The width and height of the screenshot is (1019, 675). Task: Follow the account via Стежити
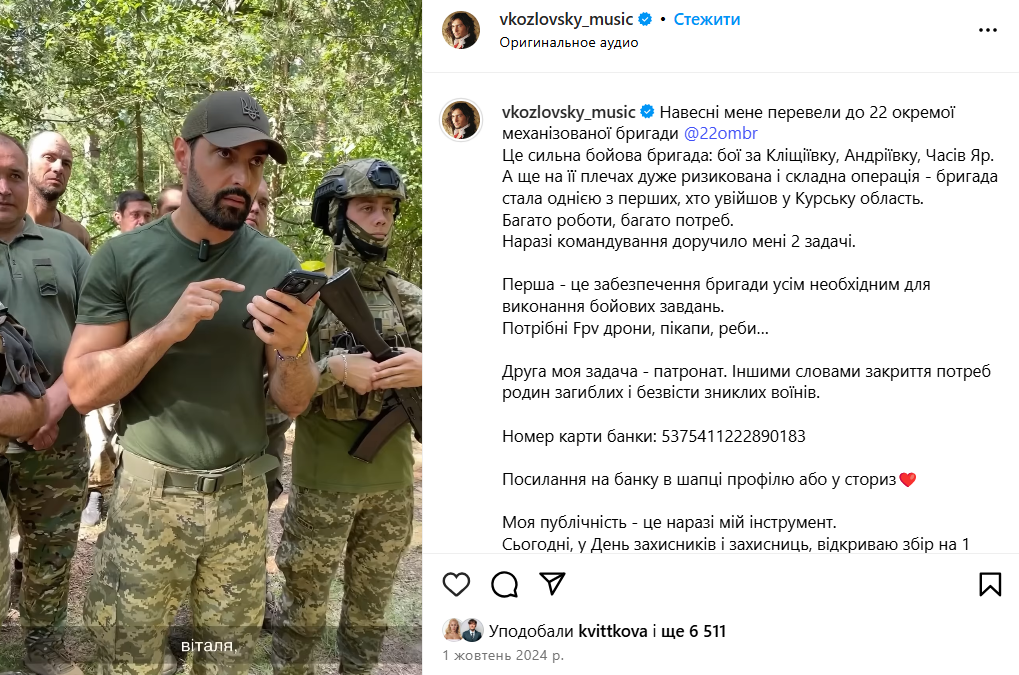[706, 19]
